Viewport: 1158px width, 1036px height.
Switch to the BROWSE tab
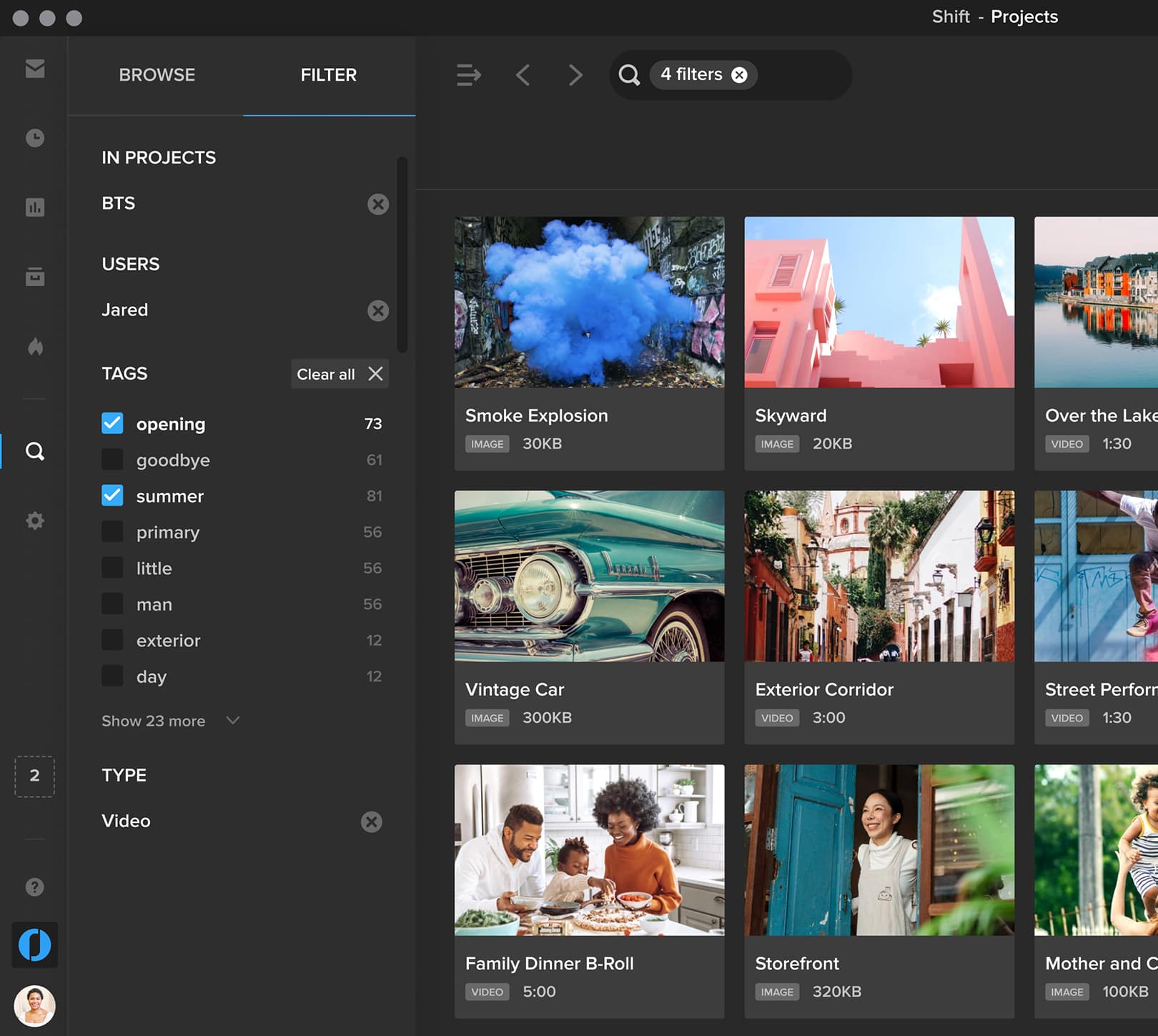click(157, 75)
